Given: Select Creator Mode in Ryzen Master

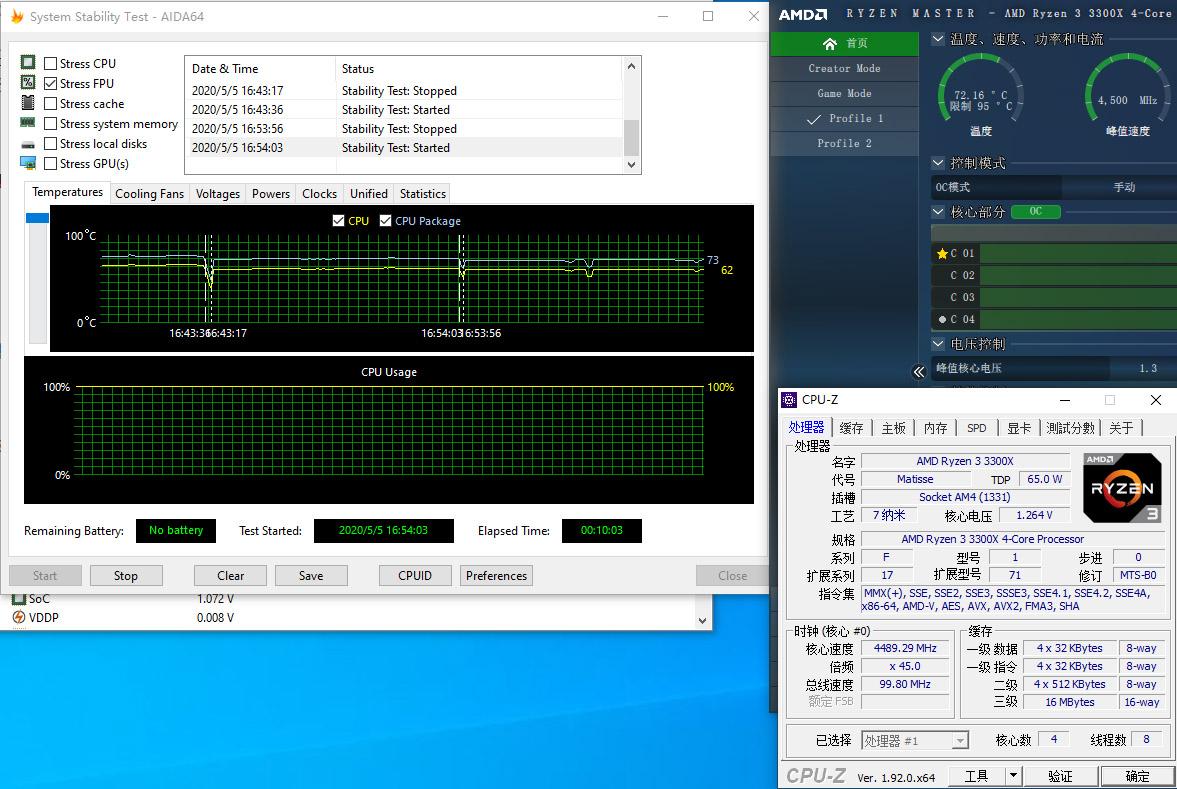Looking at the screenshot, I should pos(844,68).
